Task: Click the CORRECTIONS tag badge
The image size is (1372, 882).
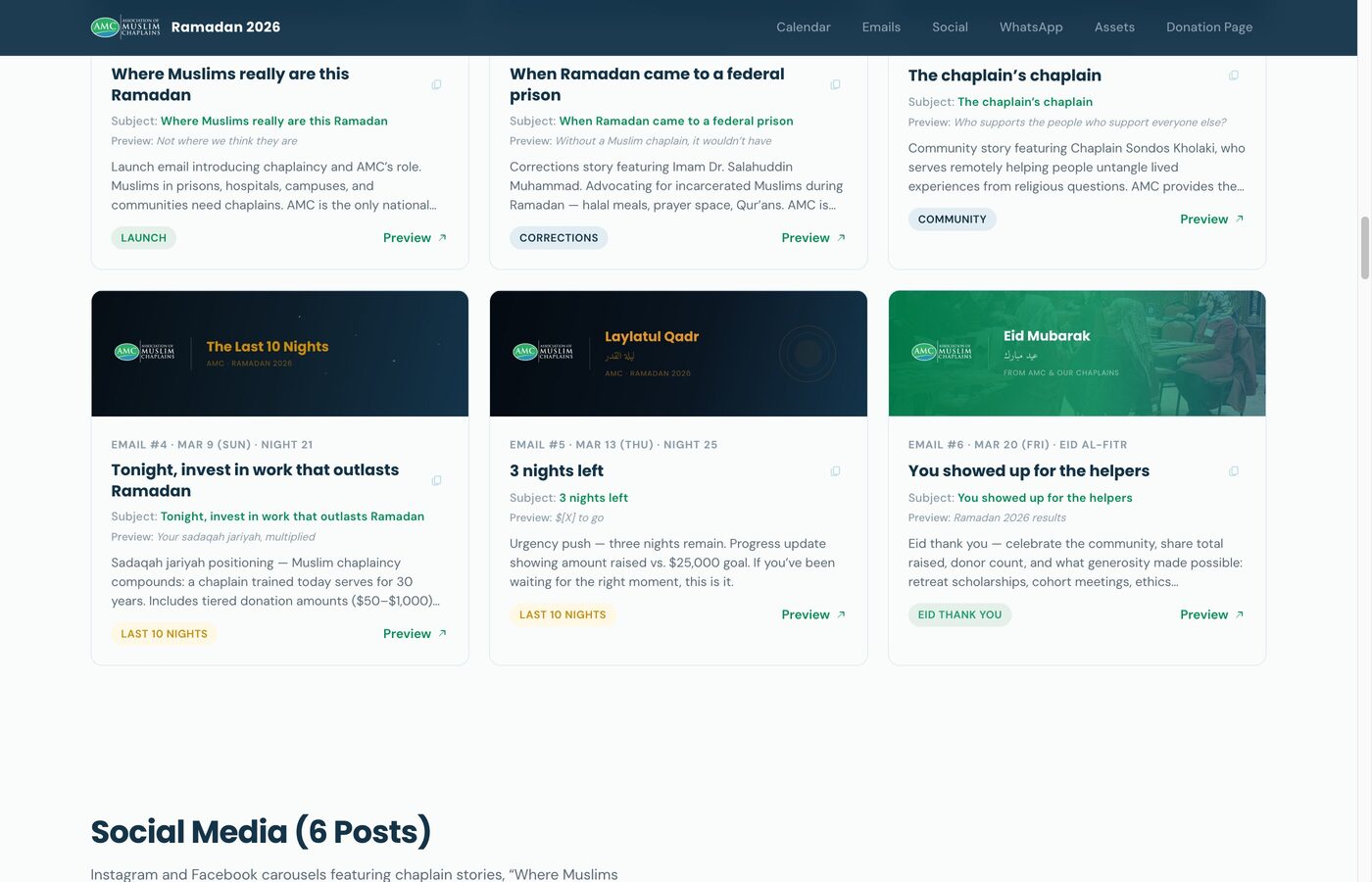Action: (x=559, y=238)
